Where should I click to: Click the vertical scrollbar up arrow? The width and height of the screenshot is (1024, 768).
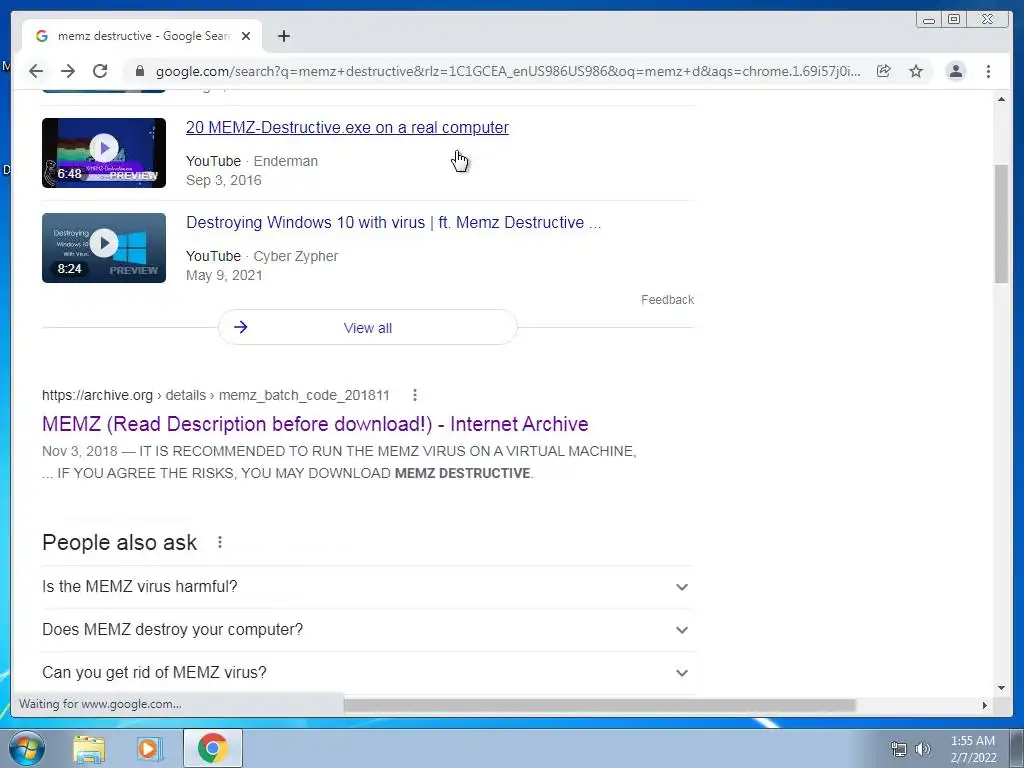point(1001,99)
